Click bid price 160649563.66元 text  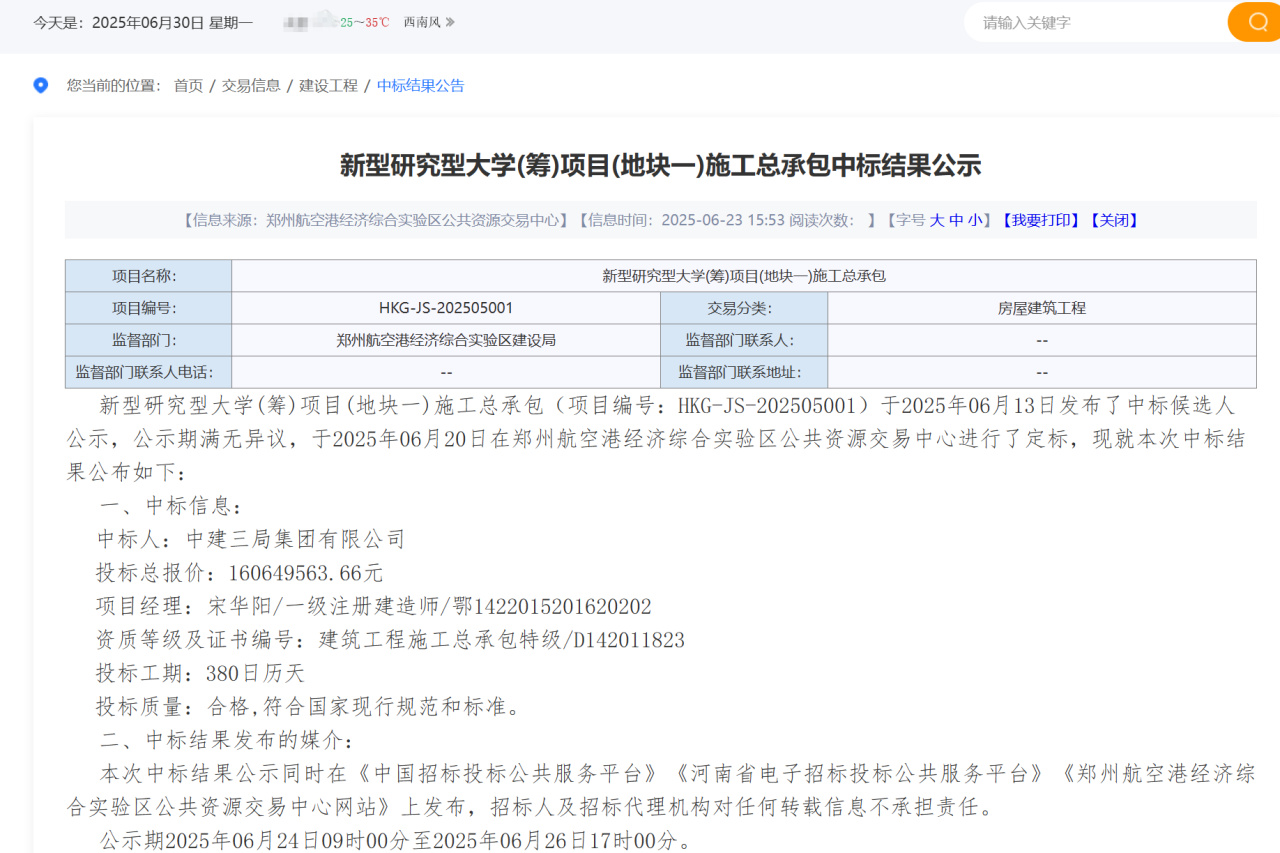click(306, 573)
